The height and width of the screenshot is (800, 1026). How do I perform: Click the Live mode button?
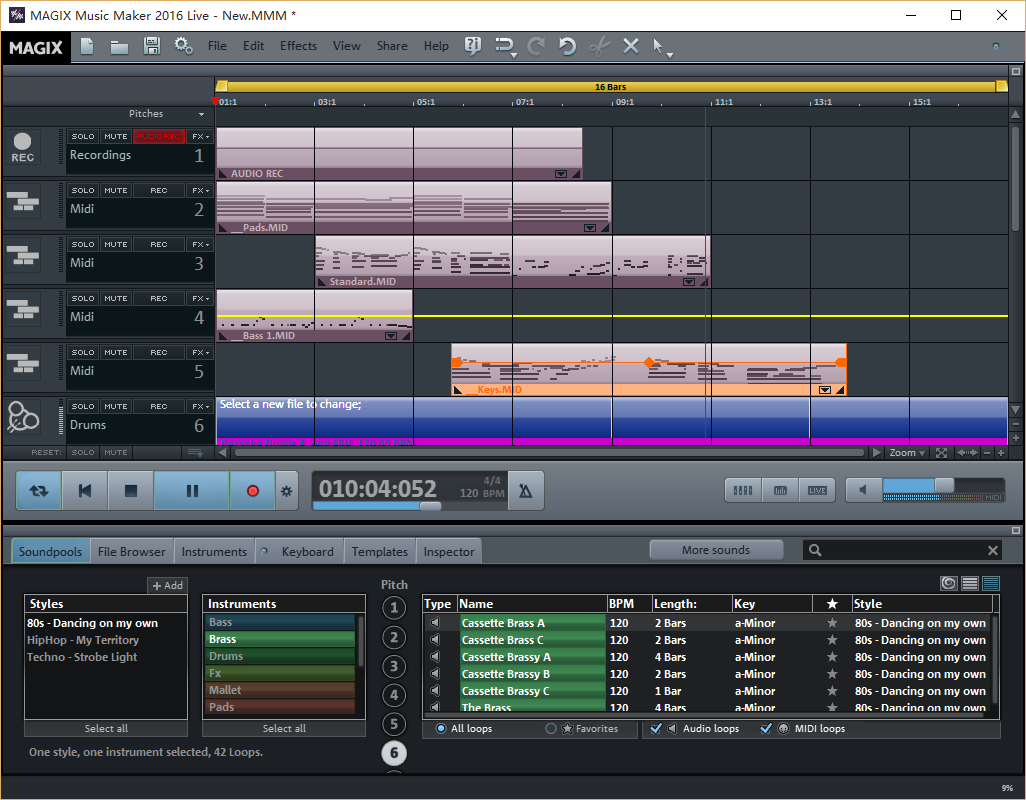coord(817,490)
